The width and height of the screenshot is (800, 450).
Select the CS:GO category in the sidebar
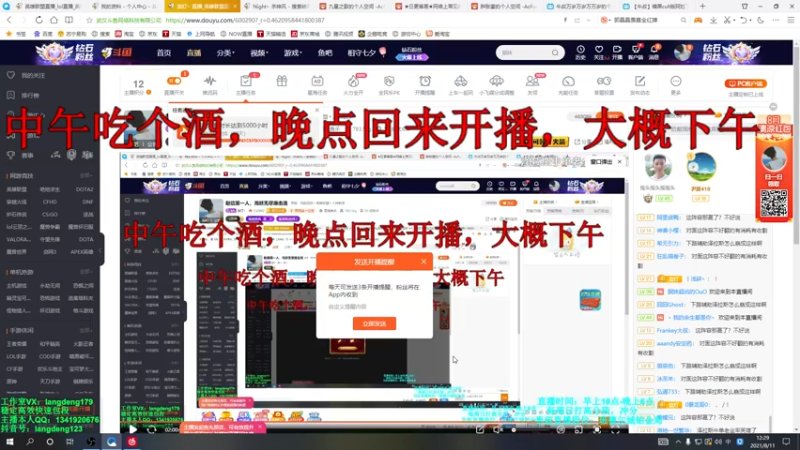pos(49,214)
